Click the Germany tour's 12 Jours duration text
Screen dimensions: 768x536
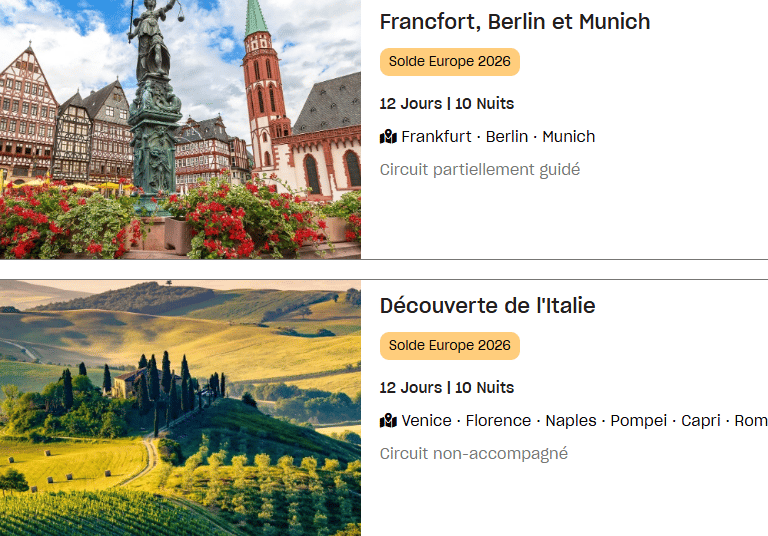[410, 104]
